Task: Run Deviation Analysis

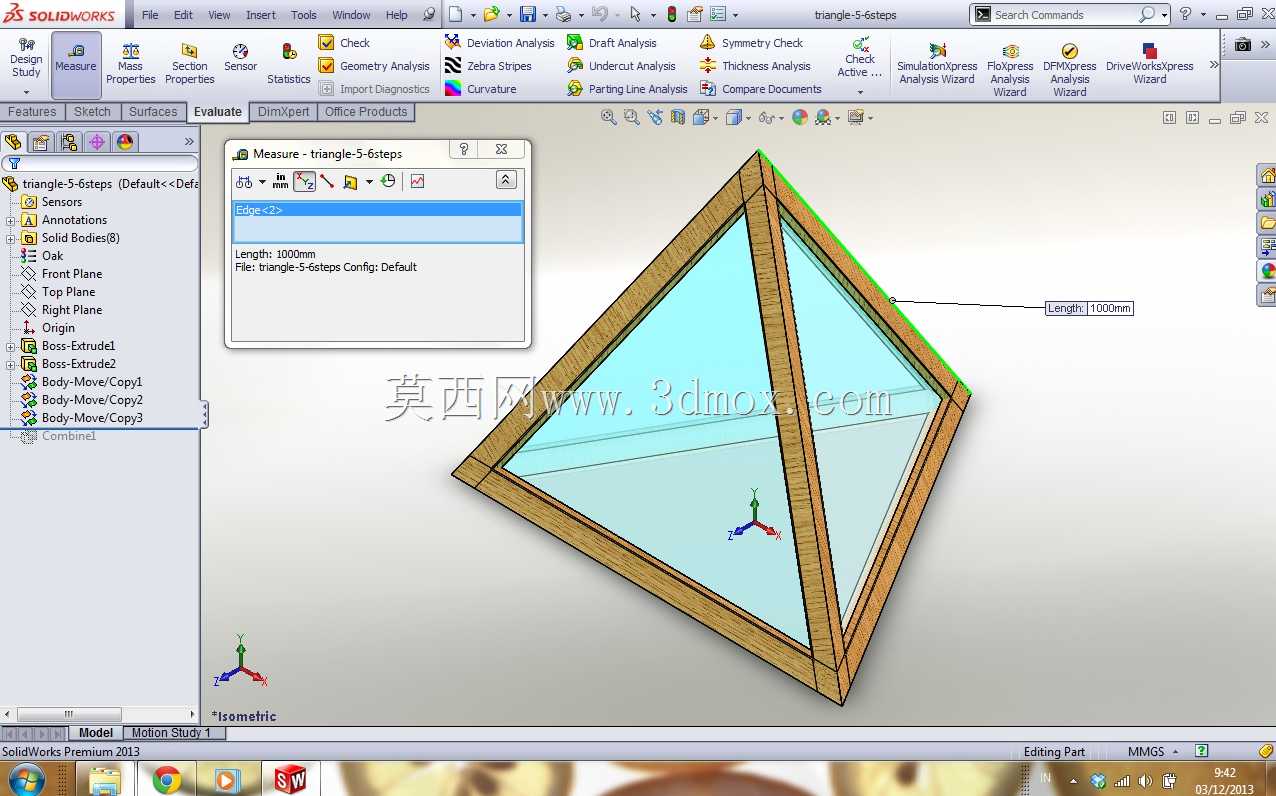Action: (499, 43)
